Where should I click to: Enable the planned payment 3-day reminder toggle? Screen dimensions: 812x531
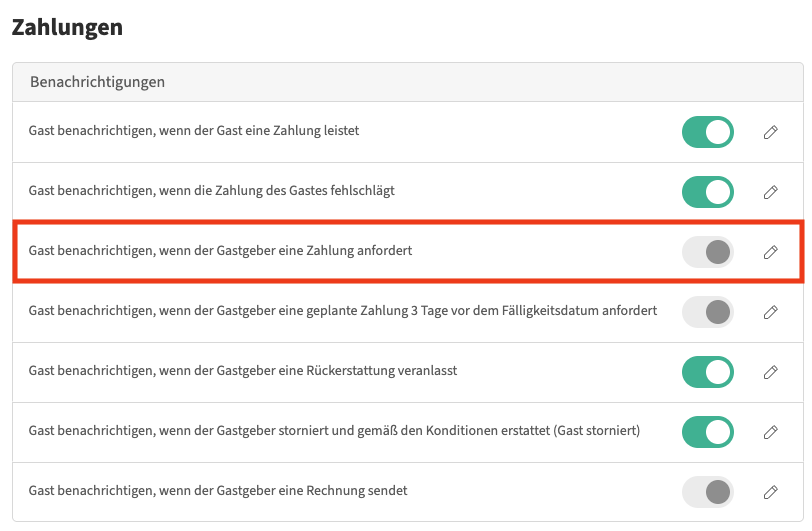click(x=708, y=312)
